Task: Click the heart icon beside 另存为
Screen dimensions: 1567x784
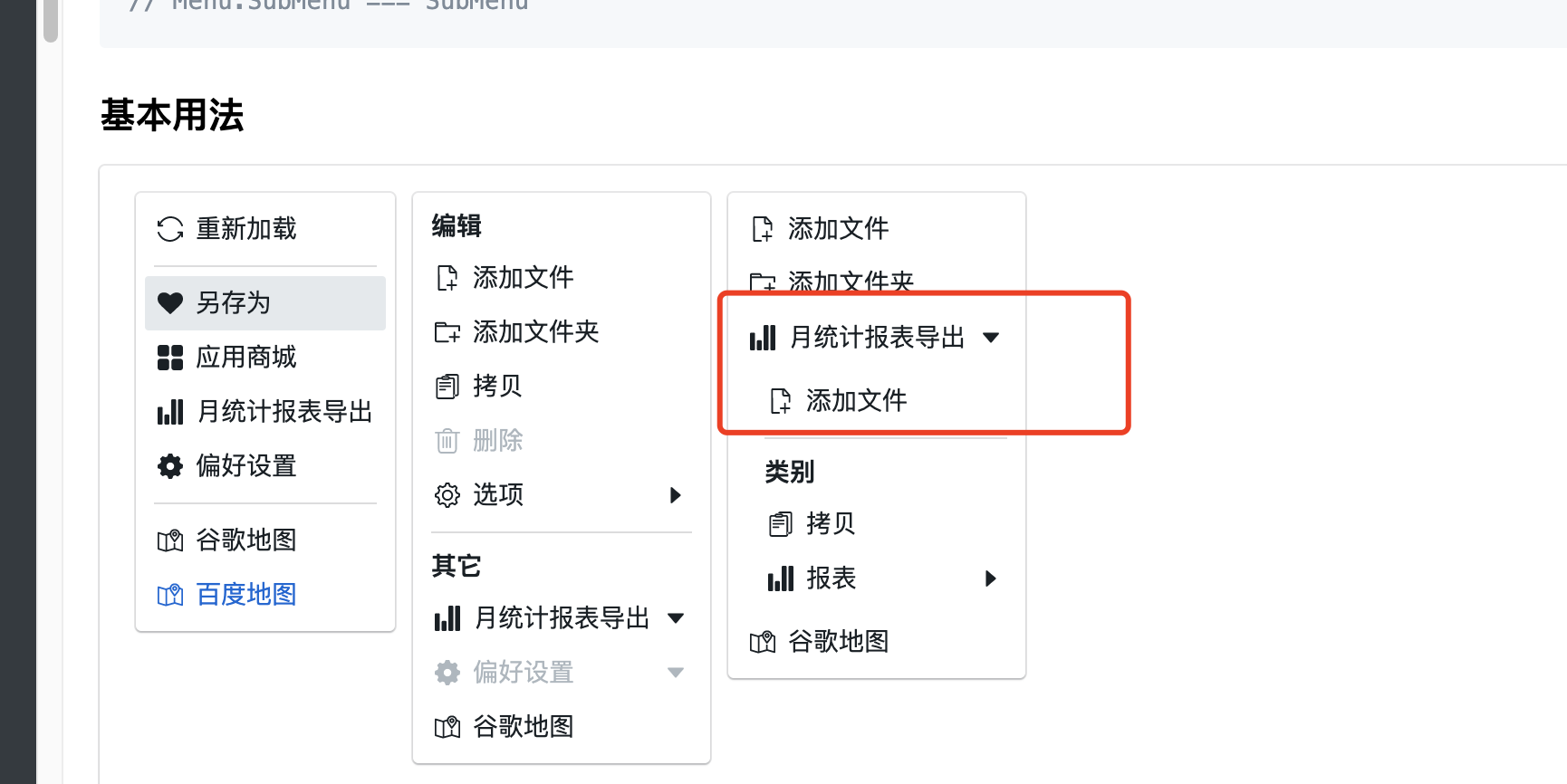Action: tap(170, 303)
